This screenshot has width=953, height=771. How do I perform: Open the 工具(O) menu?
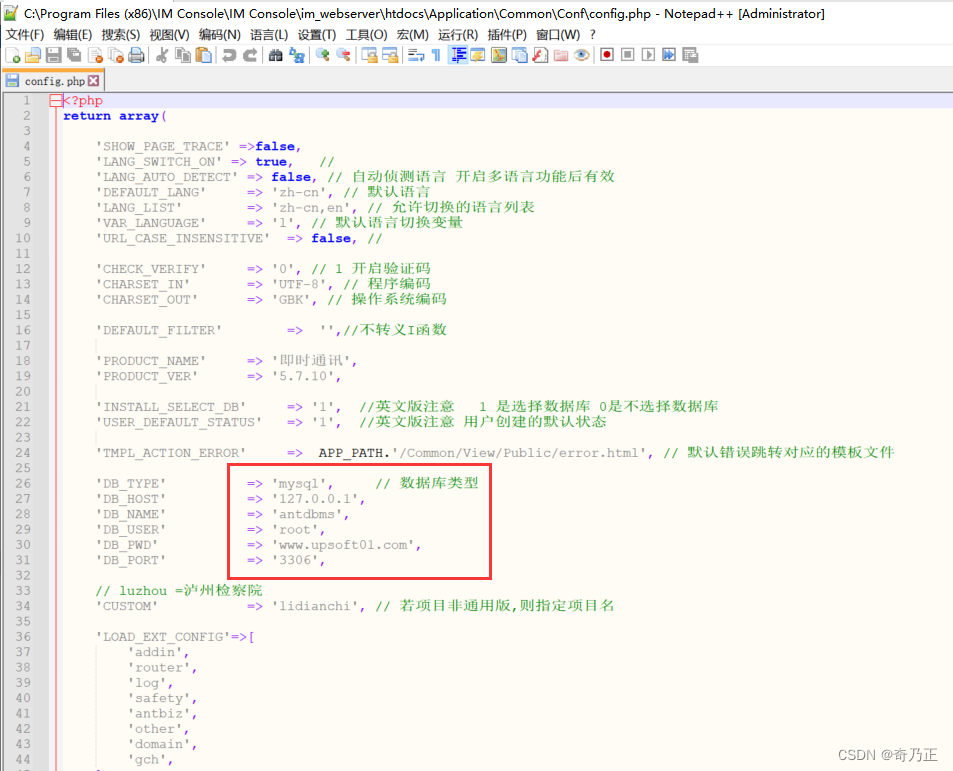coord(366,35)
